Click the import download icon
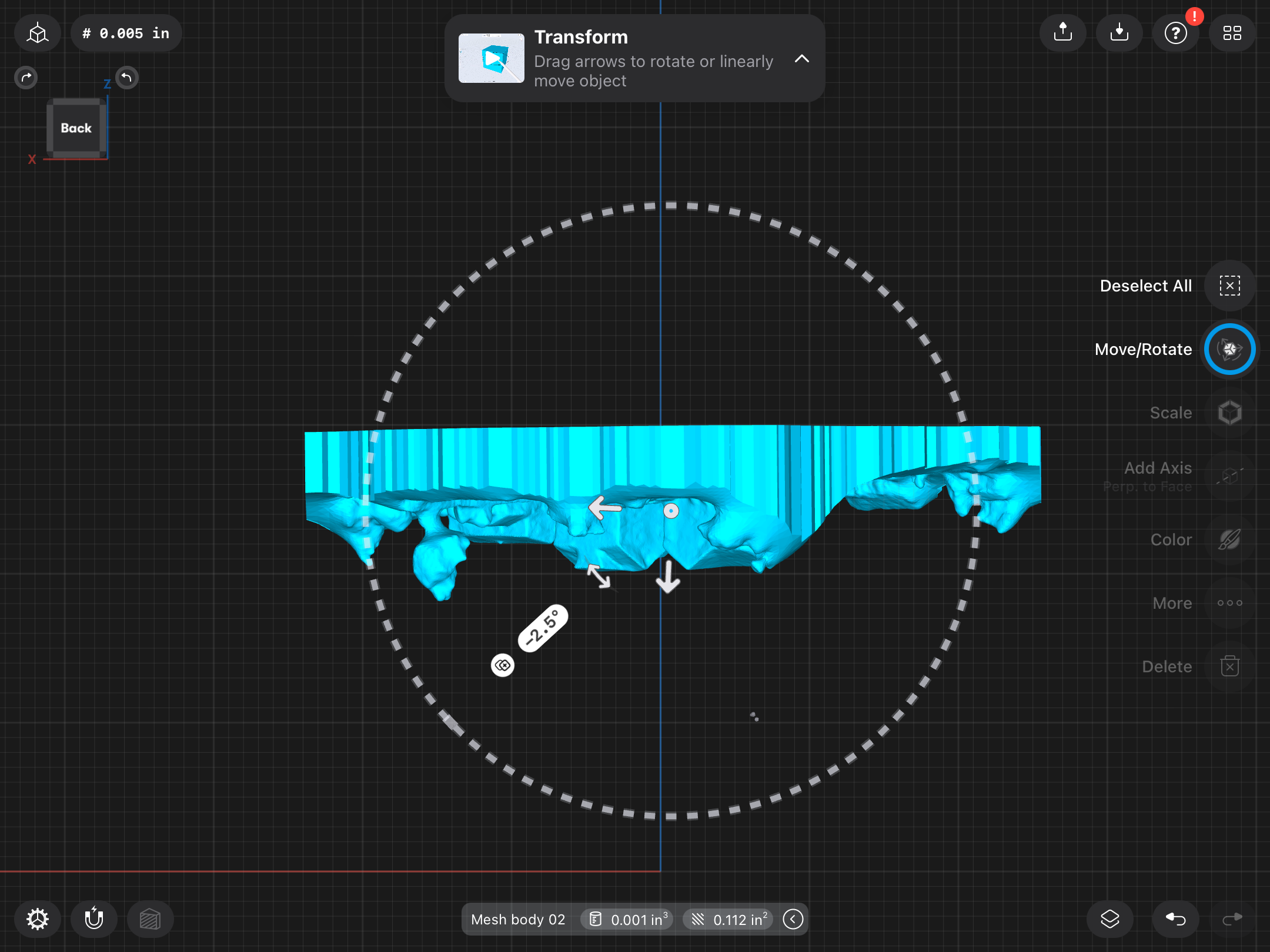 tap(1119, 33)
